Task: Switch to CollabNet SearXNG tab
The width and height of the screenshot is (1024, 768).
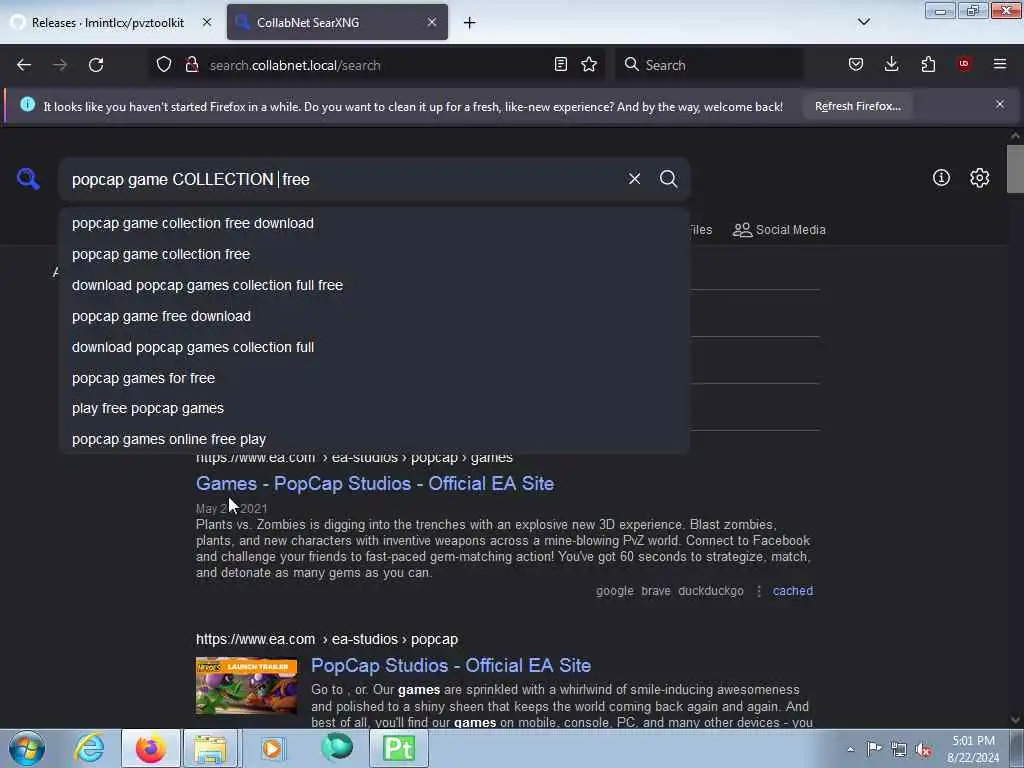Action: tap(337, 23)
